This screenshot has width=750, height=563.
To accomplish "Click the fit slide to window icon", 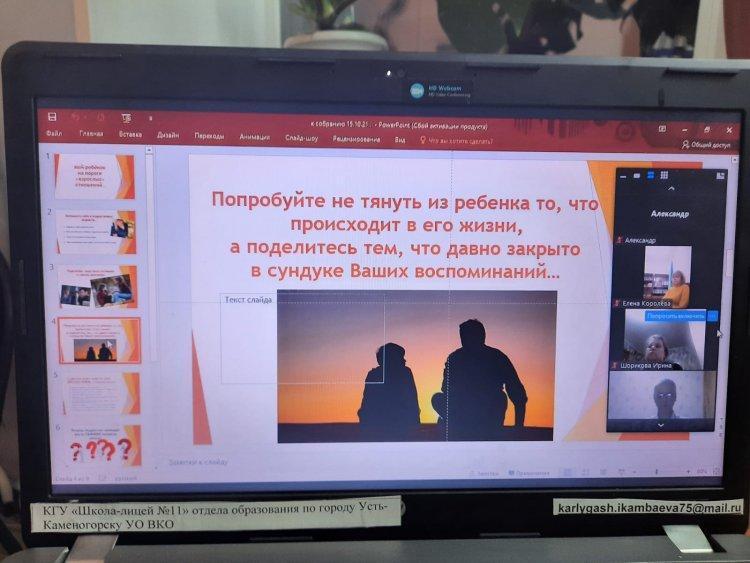I will (717, 472).
